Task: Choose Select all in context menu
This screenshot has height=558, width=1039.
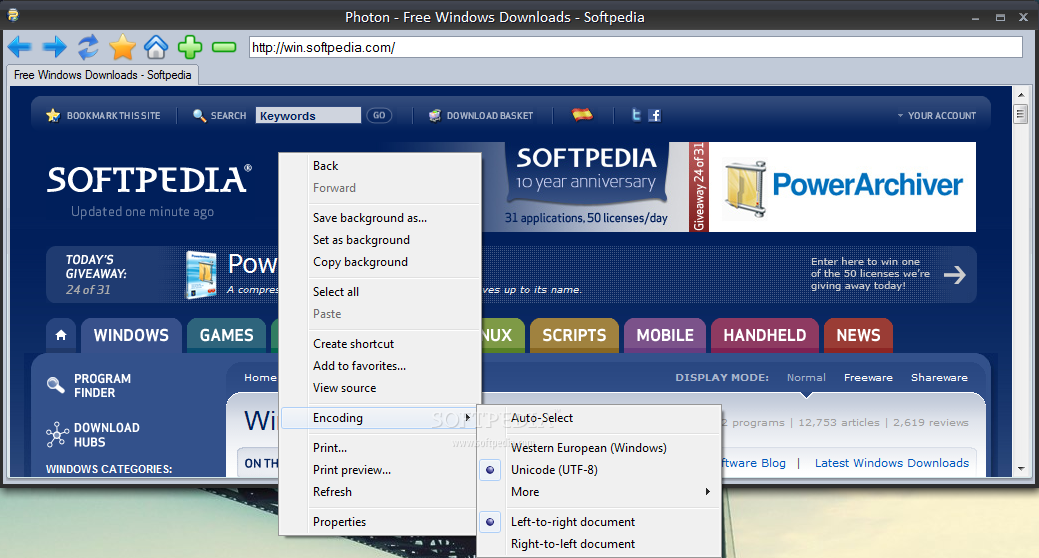Action: coord(380,292)
